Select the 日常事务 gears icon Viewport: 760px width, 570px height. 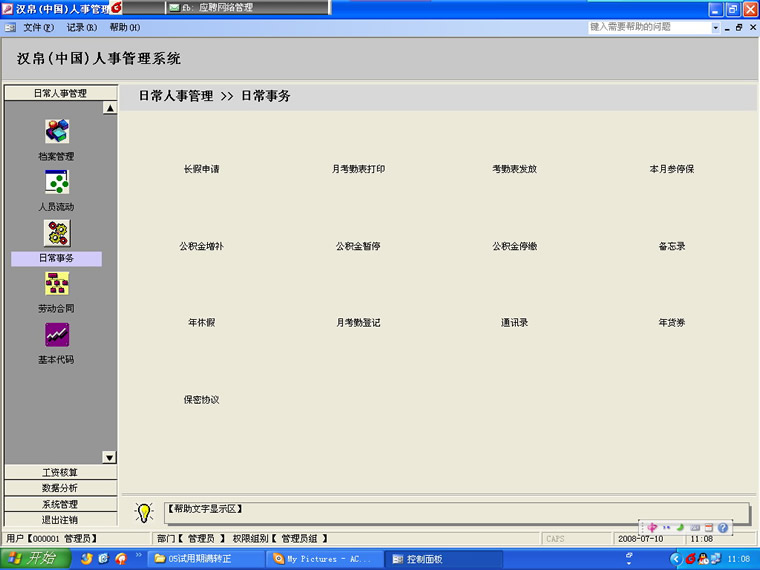(x=57, y=233)
